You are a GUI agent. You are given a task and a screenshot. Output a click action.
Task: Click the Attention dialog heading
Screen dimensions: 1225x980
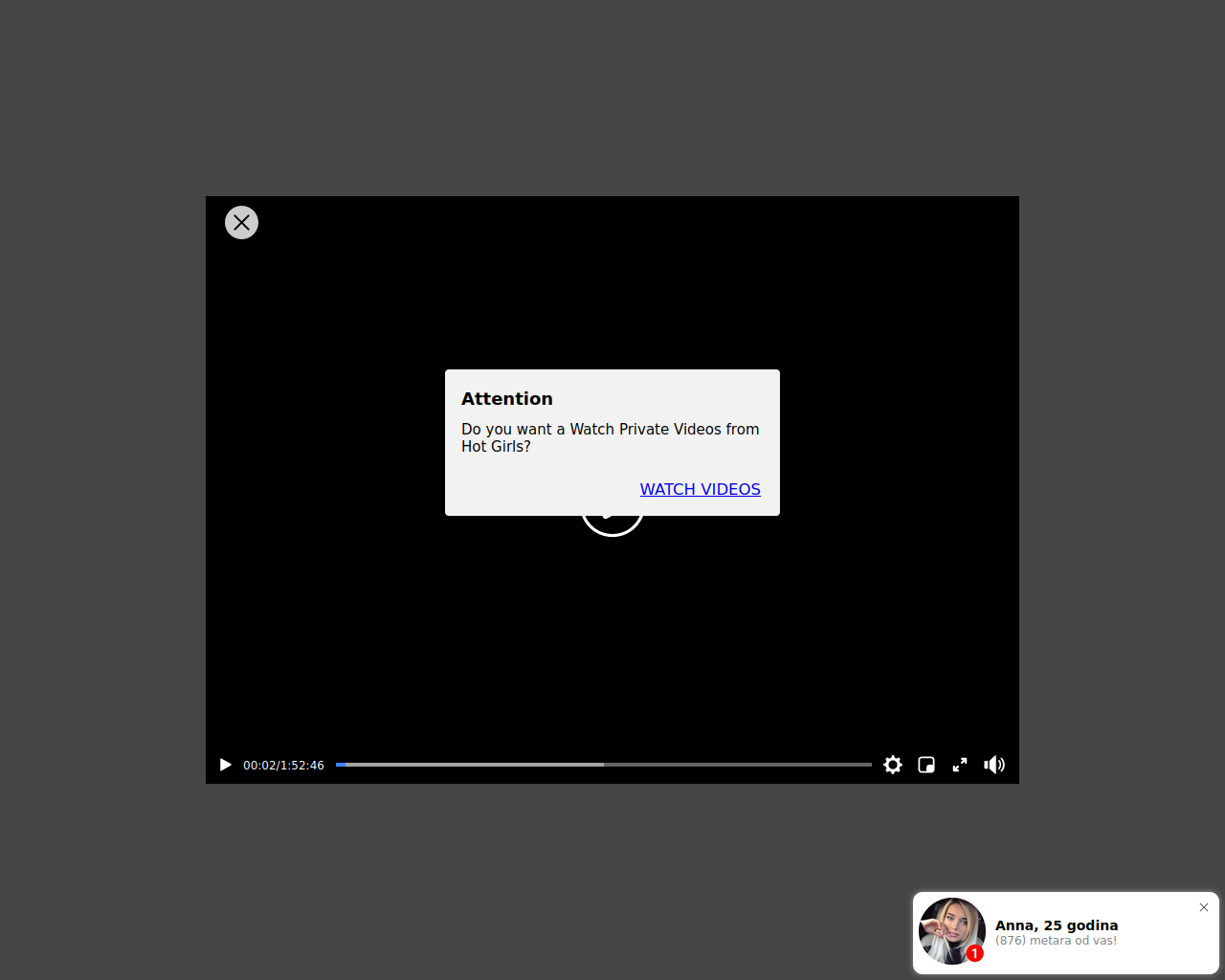point(507,399)
